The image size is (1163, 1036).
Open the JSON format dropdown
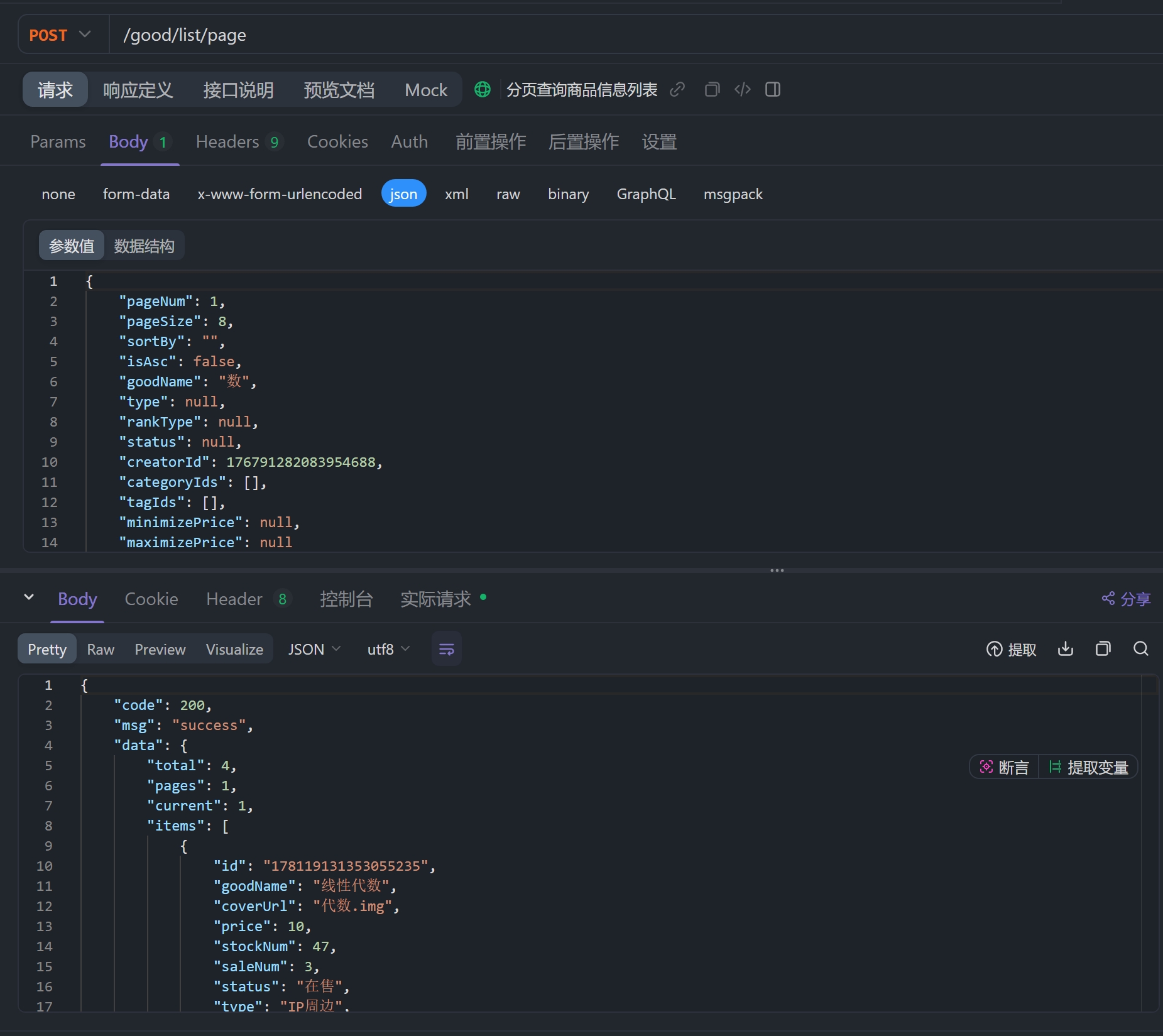pos(314,649)
